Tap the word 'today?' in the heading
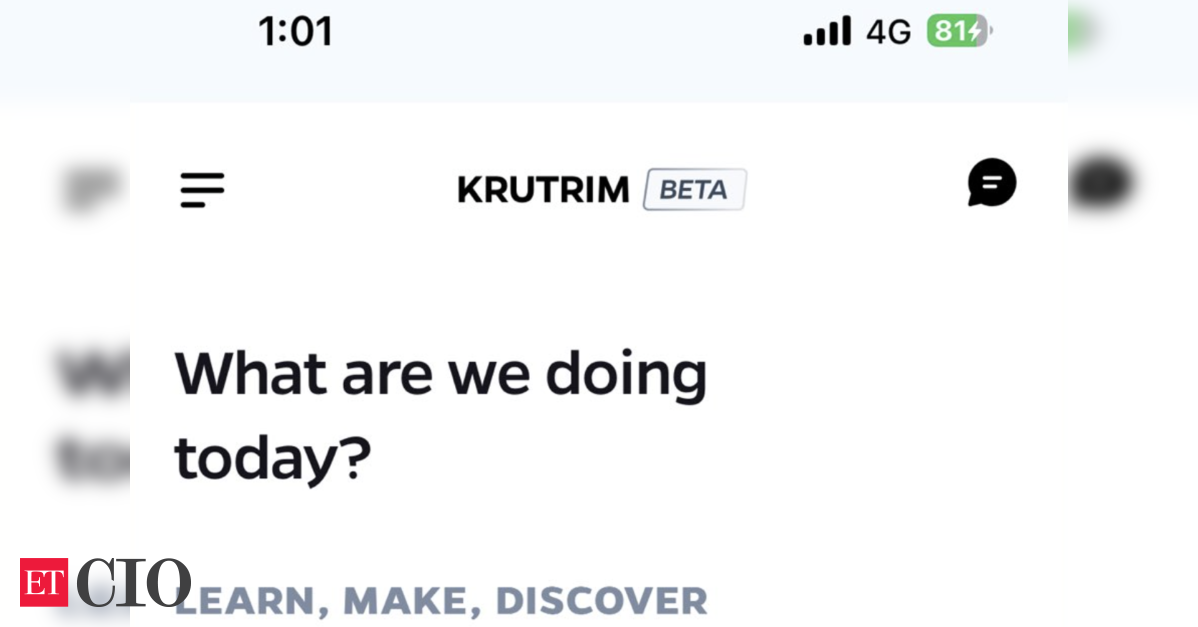The height and width of the screenshot is (627, 1198). (273, 459)
